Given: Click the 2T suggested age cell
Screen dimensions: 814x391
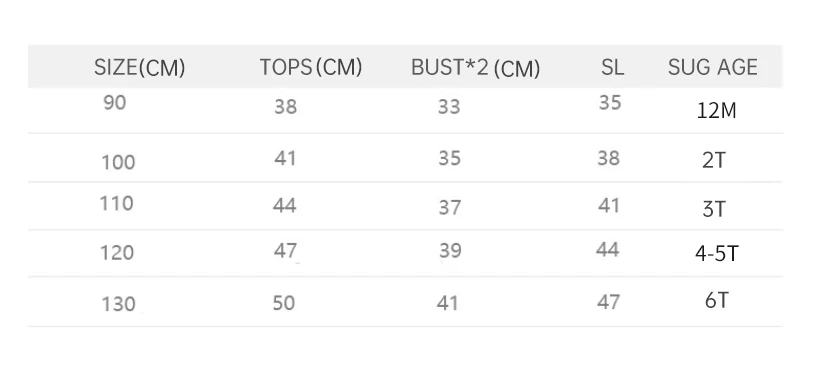Looking at the screenshot, I should [x=714, y=161].
